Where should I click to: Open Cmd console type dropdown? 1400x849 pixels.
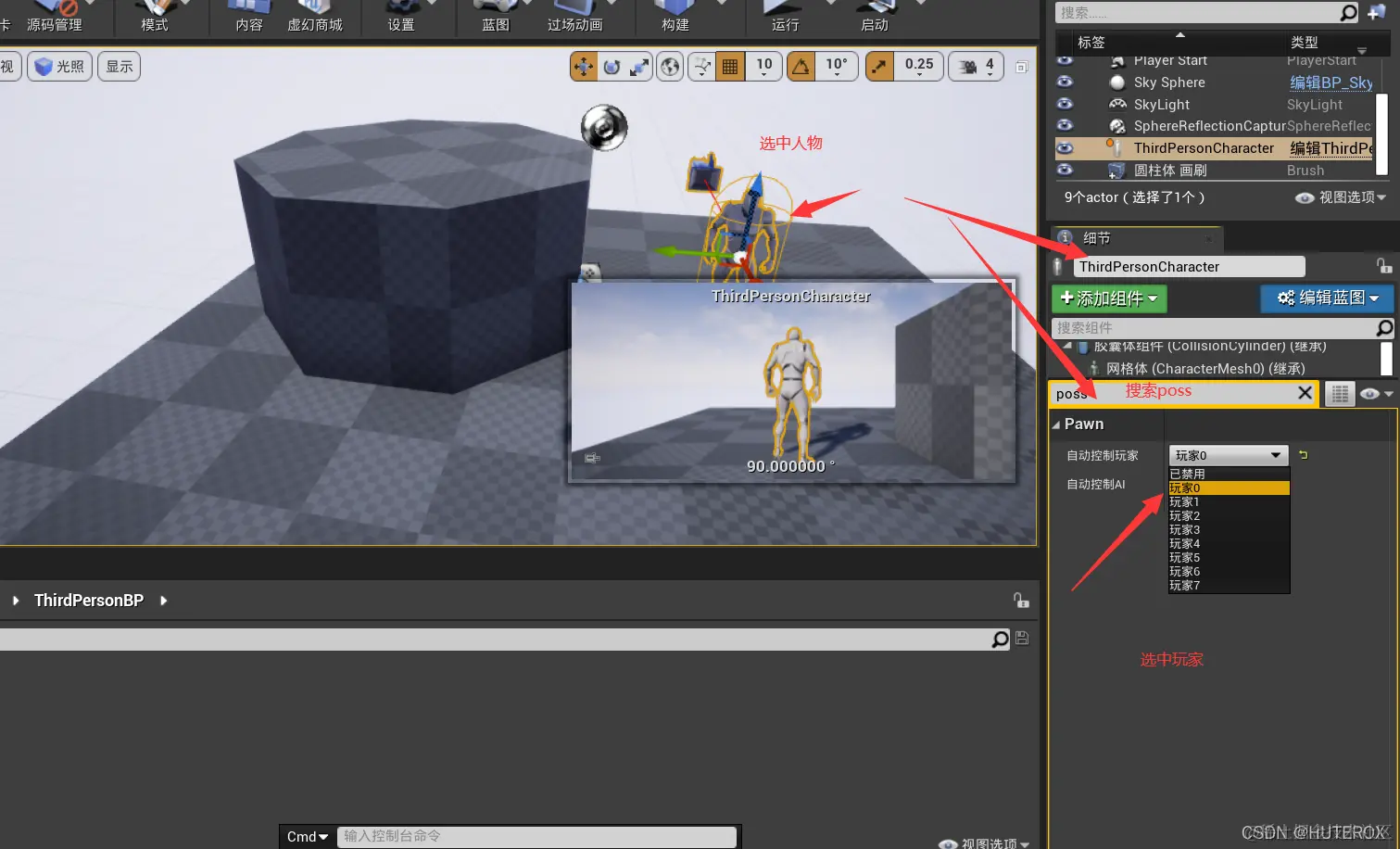pos(308,836)
